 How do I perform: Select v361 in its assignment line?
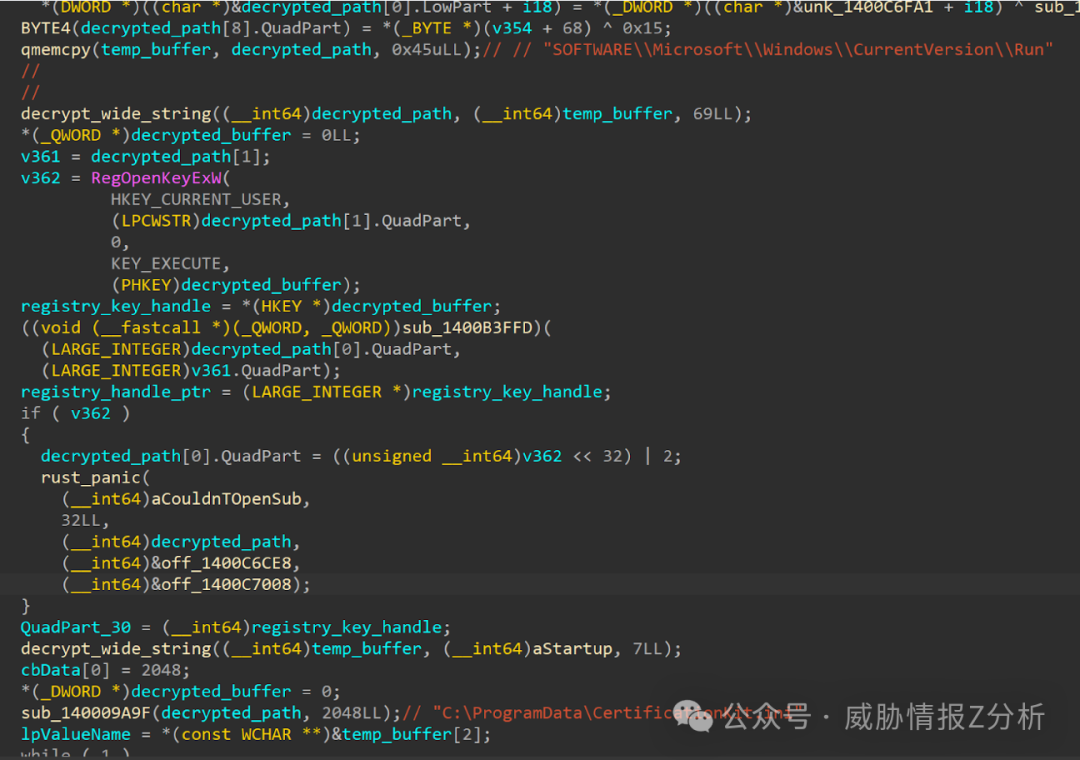(41, 156)
